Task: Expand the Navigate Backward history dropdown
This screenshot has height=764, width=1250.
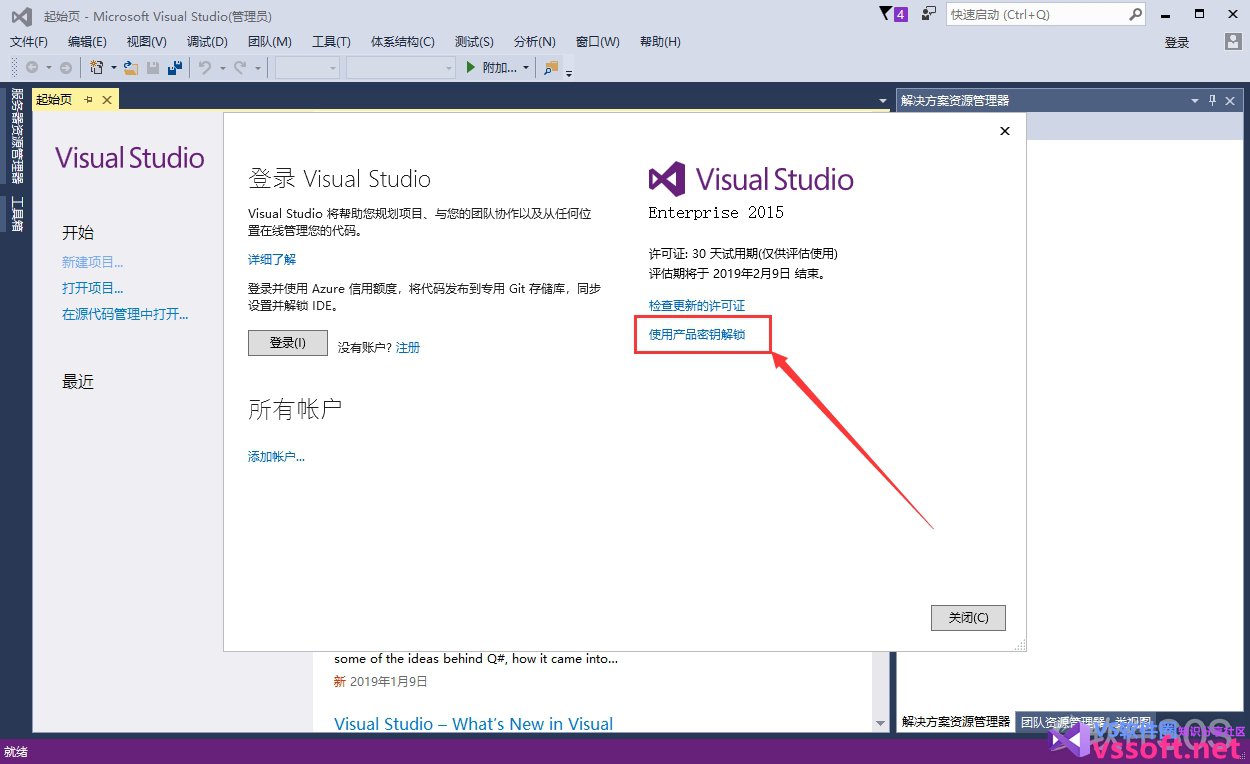Action: [x=47, y=69]
